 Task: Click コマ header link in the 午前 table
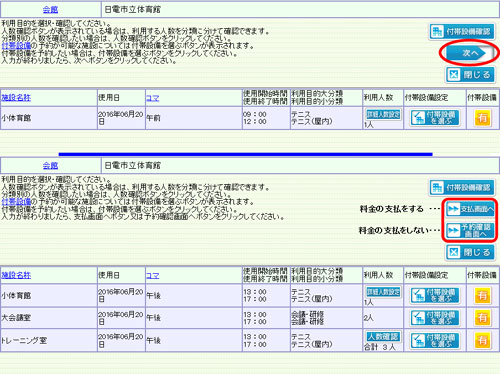153,98
